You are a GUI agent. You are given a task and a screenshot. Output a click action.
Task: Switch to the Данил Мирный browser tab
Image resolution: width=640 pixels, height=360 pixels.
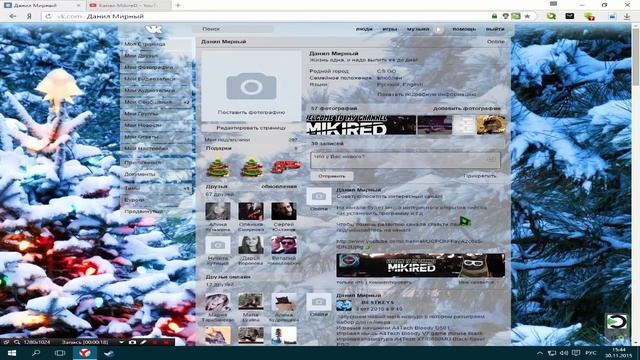(42, 5)
